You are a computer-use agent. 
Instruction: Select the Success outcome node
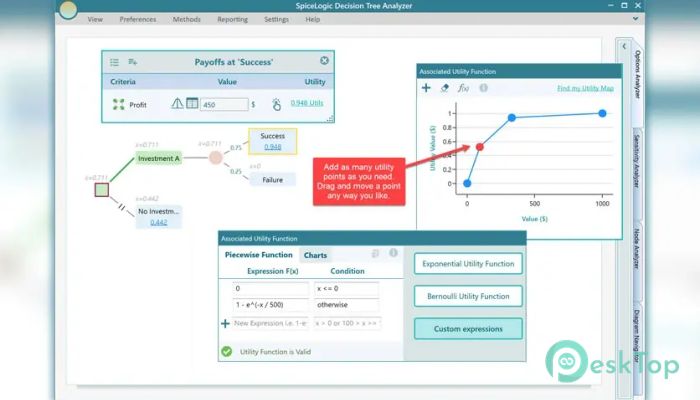[272, 141]
